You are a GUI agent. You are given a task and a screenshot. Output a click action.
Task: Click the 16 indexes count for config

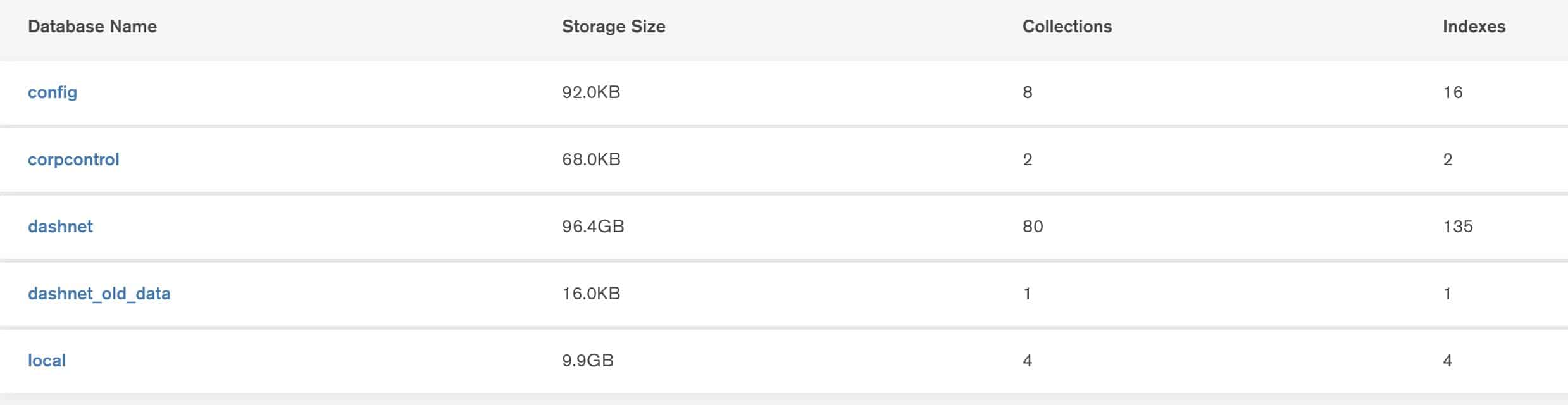click(x=1453, y=92)
